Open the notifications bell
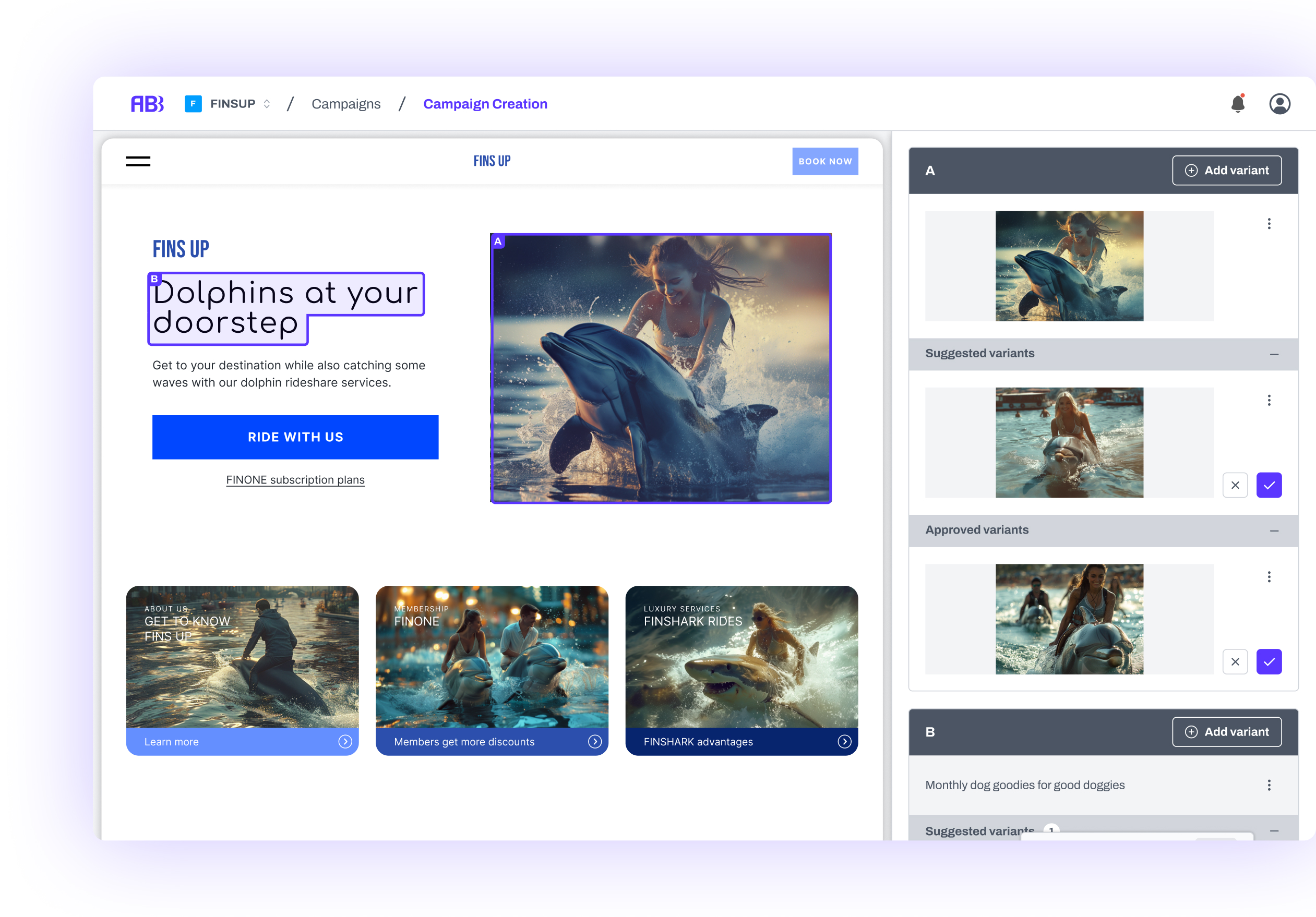Viewport: 1316px width, 917px height. point(1238,104)
